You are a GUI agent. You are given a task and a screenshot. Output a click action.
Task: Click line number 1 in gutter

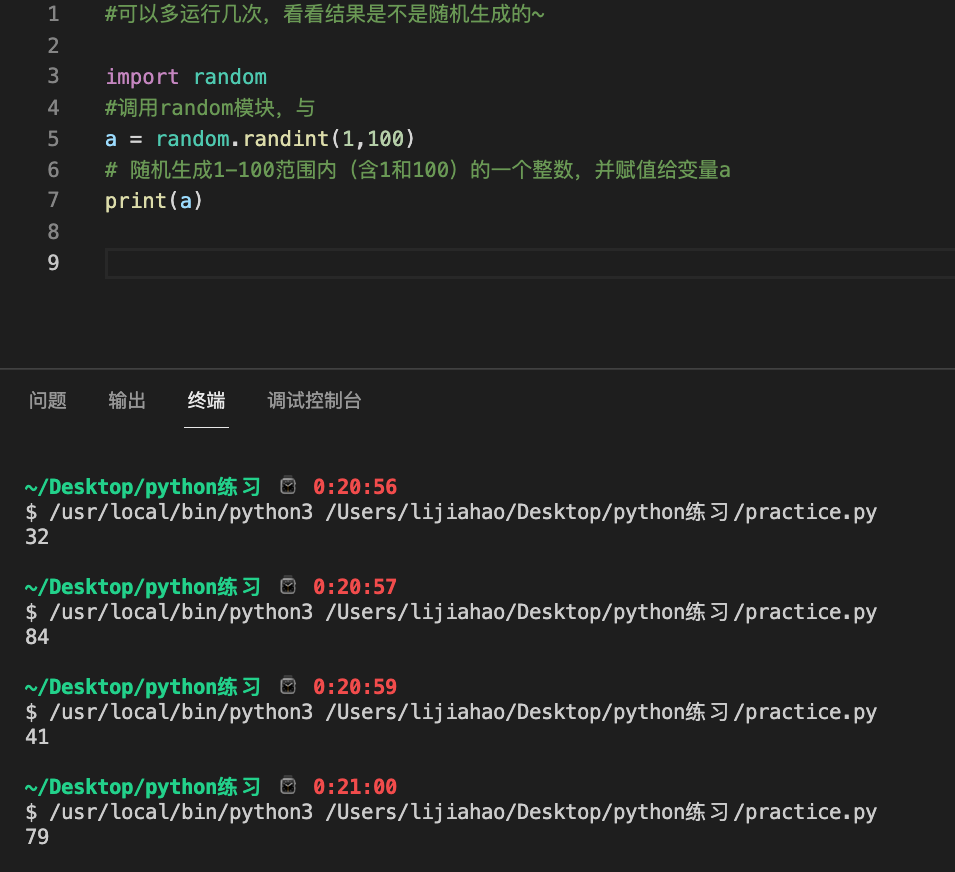pos(54,14)
